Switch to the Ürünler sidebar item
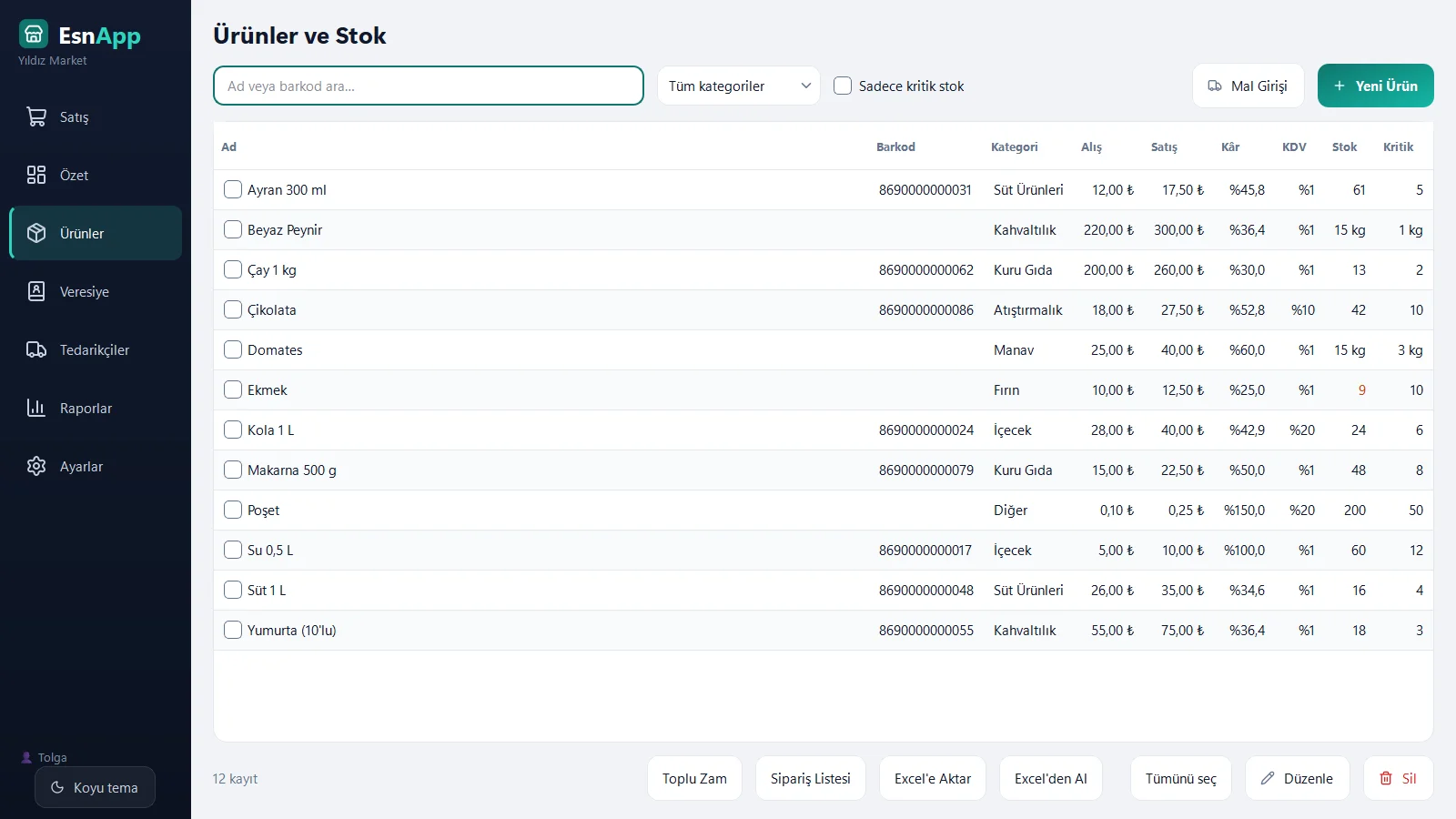Screen dimensions: 1456x819 coord(96,233)
